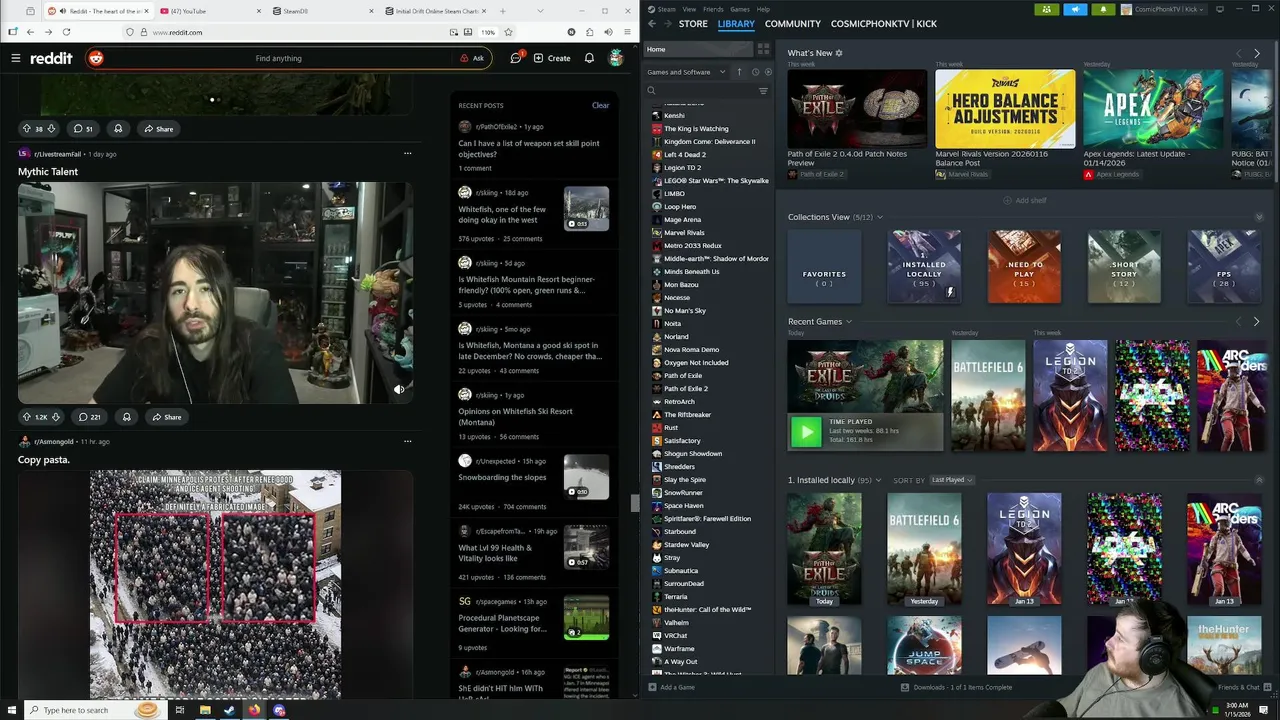The image size is (1280, 720).
Task: Open advanced library filter icon
Action: click(x=763, y=91)
